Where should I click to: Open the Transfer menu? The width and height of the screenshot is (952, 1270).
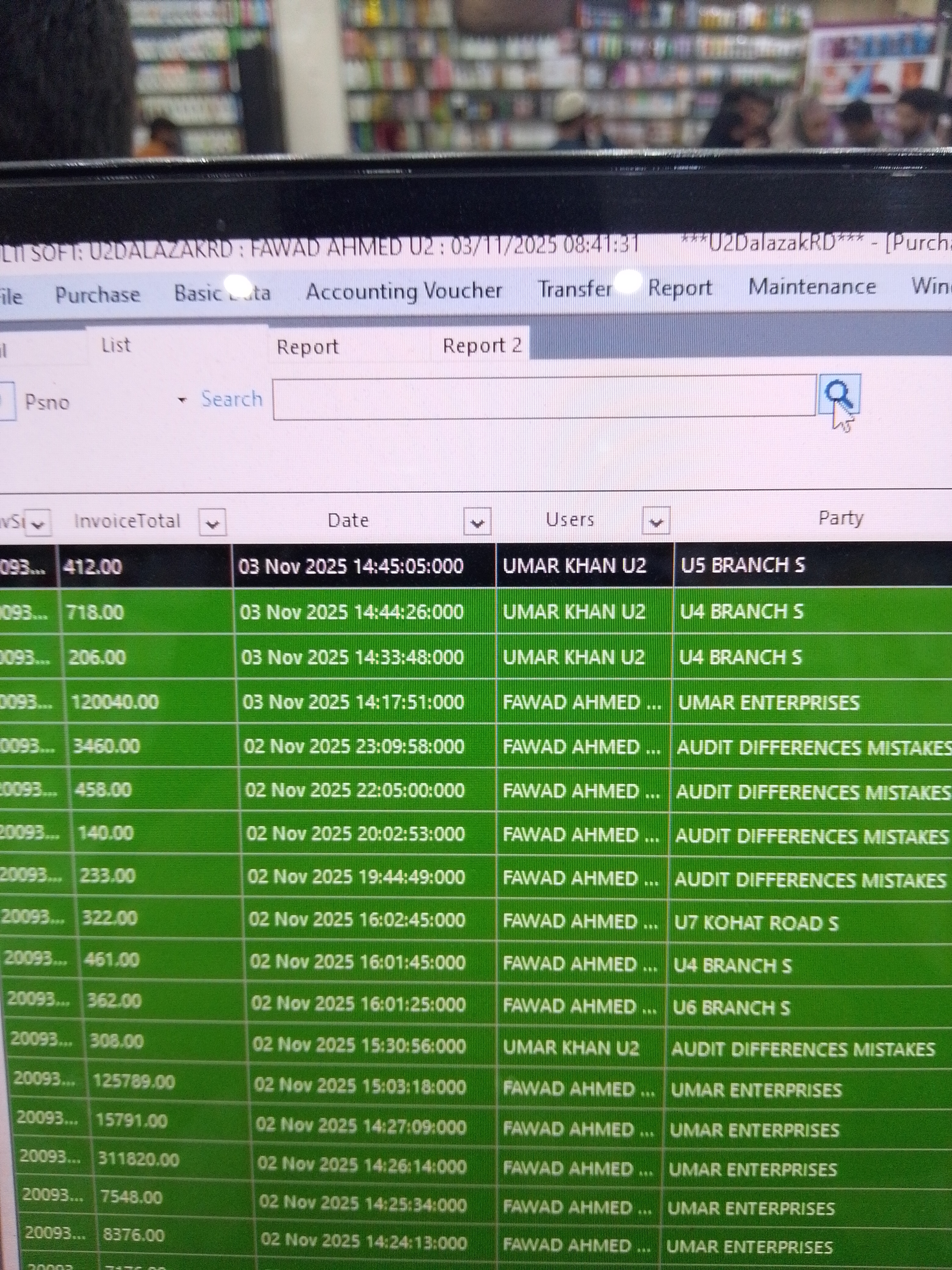(575, 288)
